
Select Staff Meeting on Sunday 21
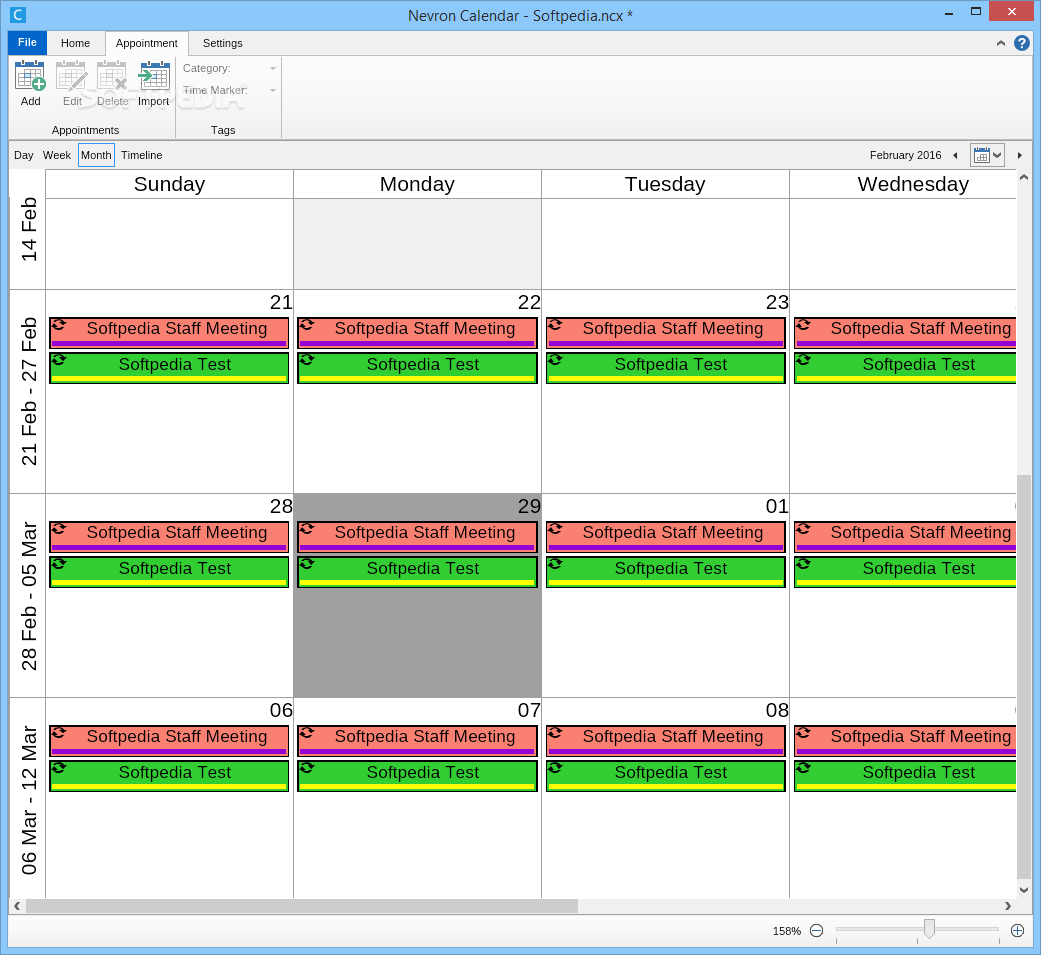169,333
